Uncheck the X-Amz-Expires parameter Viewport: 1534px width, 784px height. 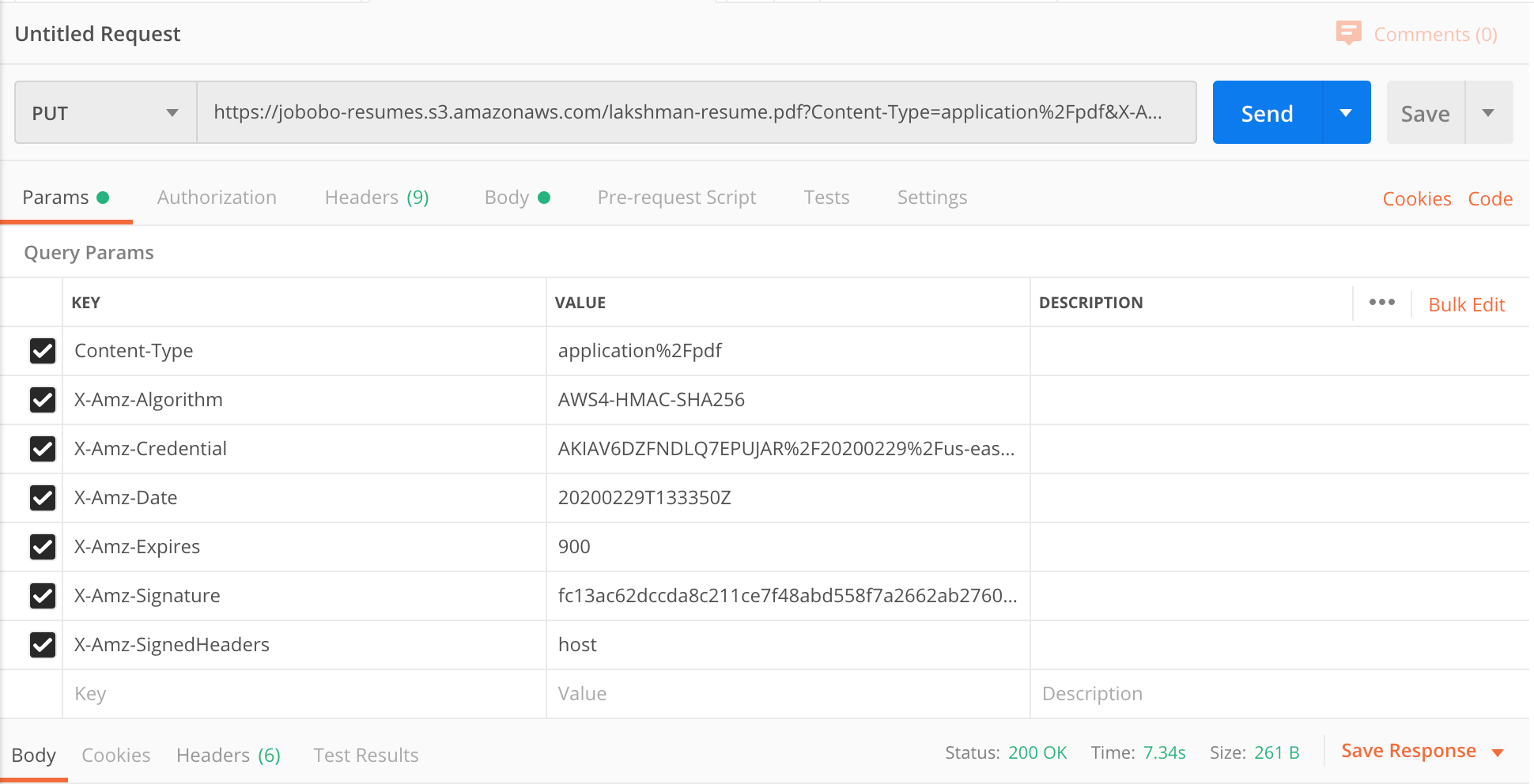pyautogui.click(x=43, y=547)
